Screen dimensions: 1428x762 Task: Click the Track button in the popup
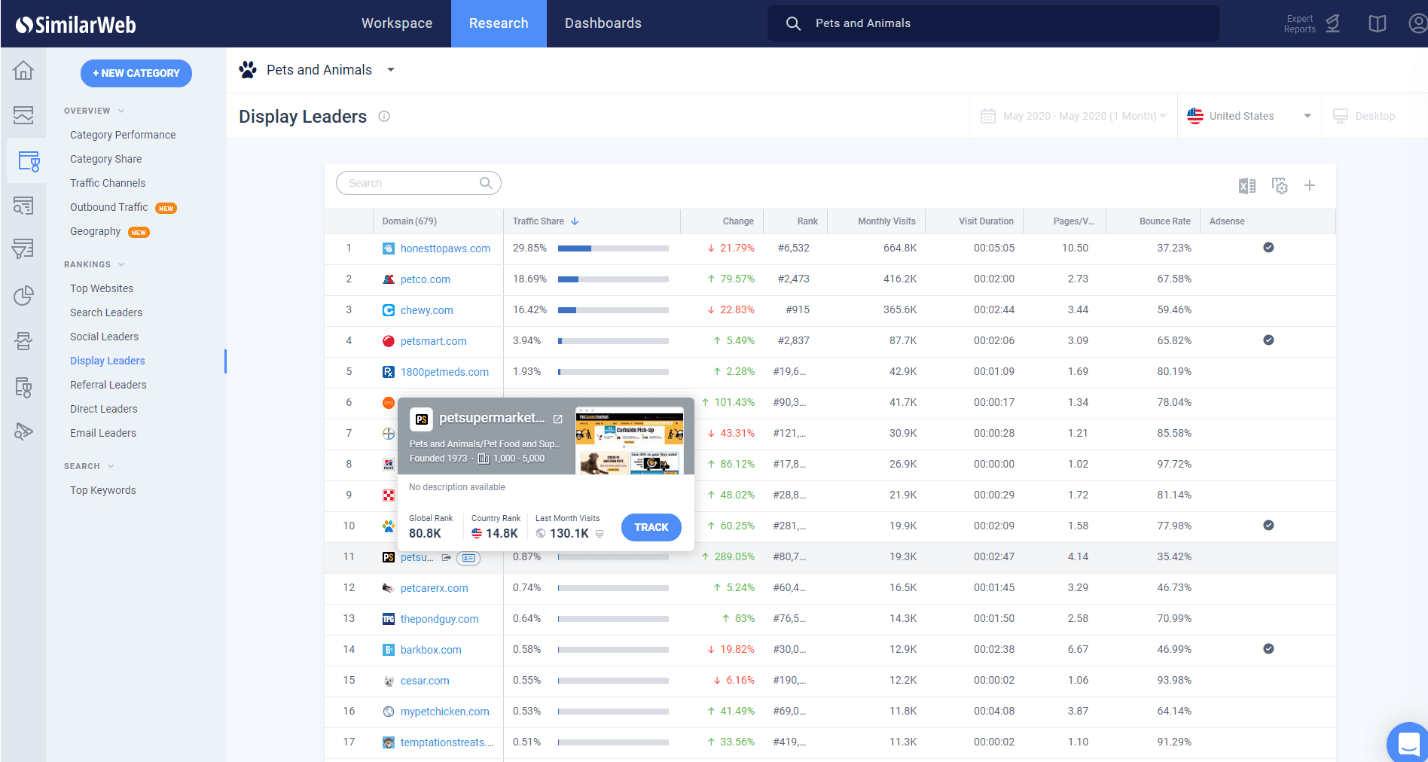tap(651, 527)
